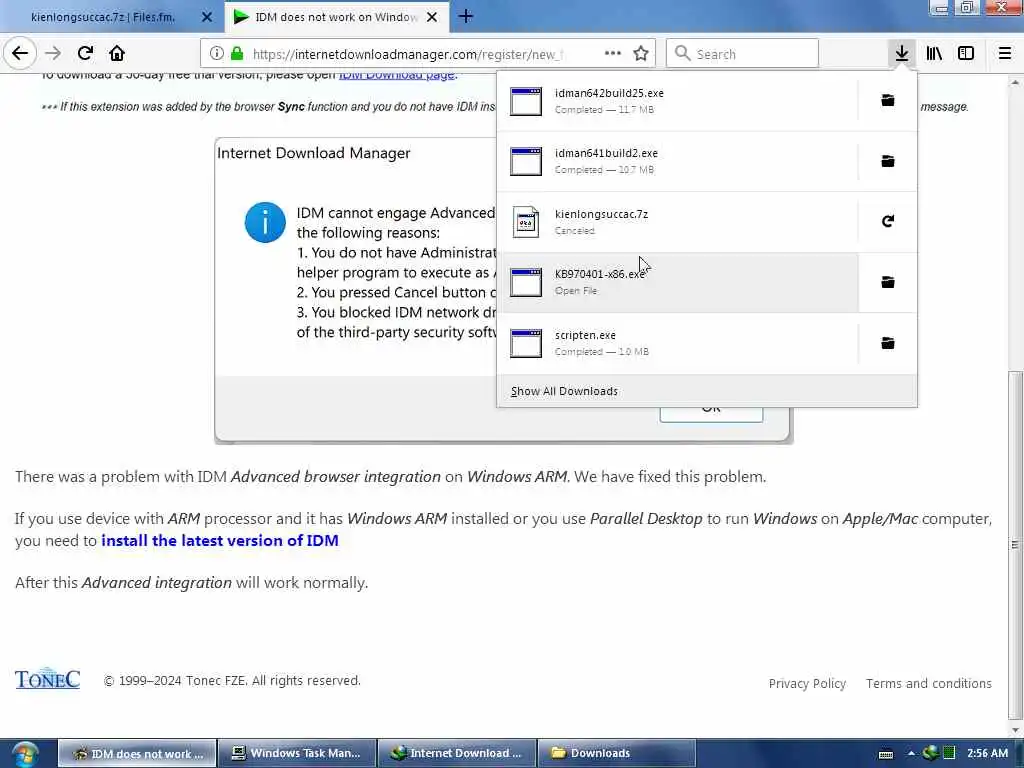Show site information for the page
This screenshot has height=768, width=1024.
coord(217,54)
